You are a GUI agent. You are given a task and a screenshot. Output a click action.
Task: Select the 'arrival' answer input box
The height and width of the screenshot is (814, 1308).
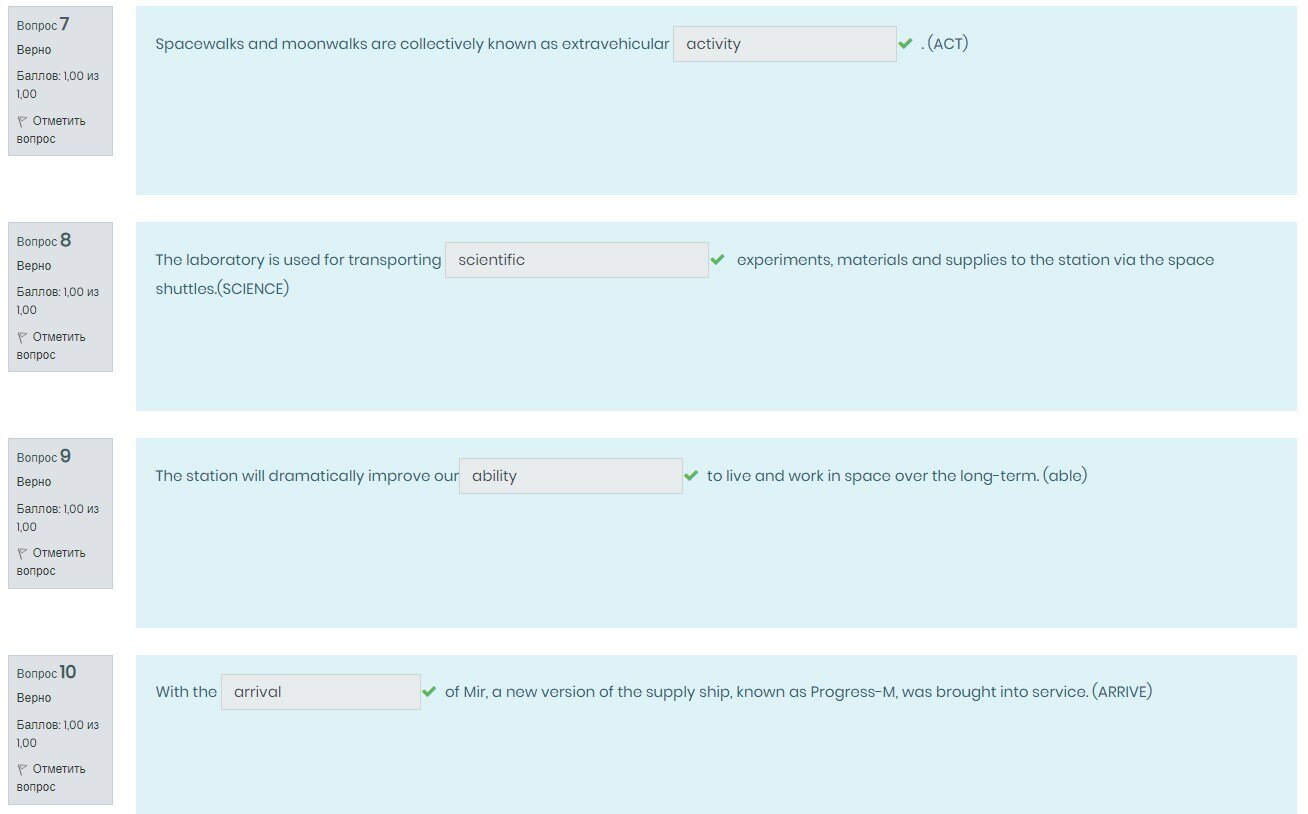coord(320,692)
